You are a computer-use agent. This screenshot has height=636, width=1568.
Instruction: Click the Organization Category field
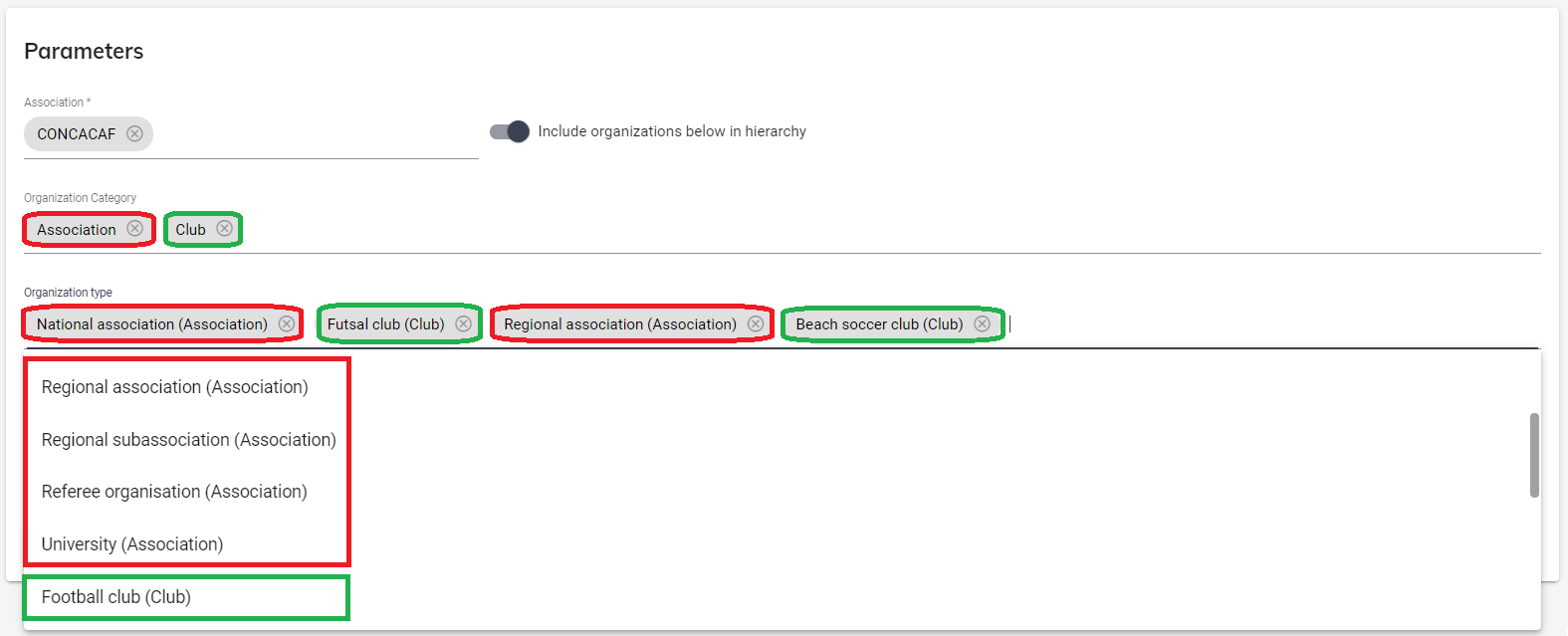pos(886,230)
